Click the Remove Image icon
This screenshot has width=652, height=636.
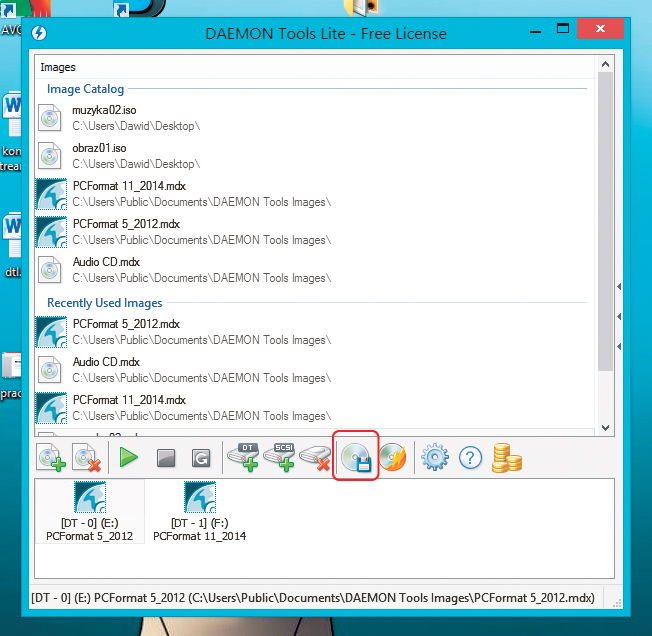[x=87, y=459]
